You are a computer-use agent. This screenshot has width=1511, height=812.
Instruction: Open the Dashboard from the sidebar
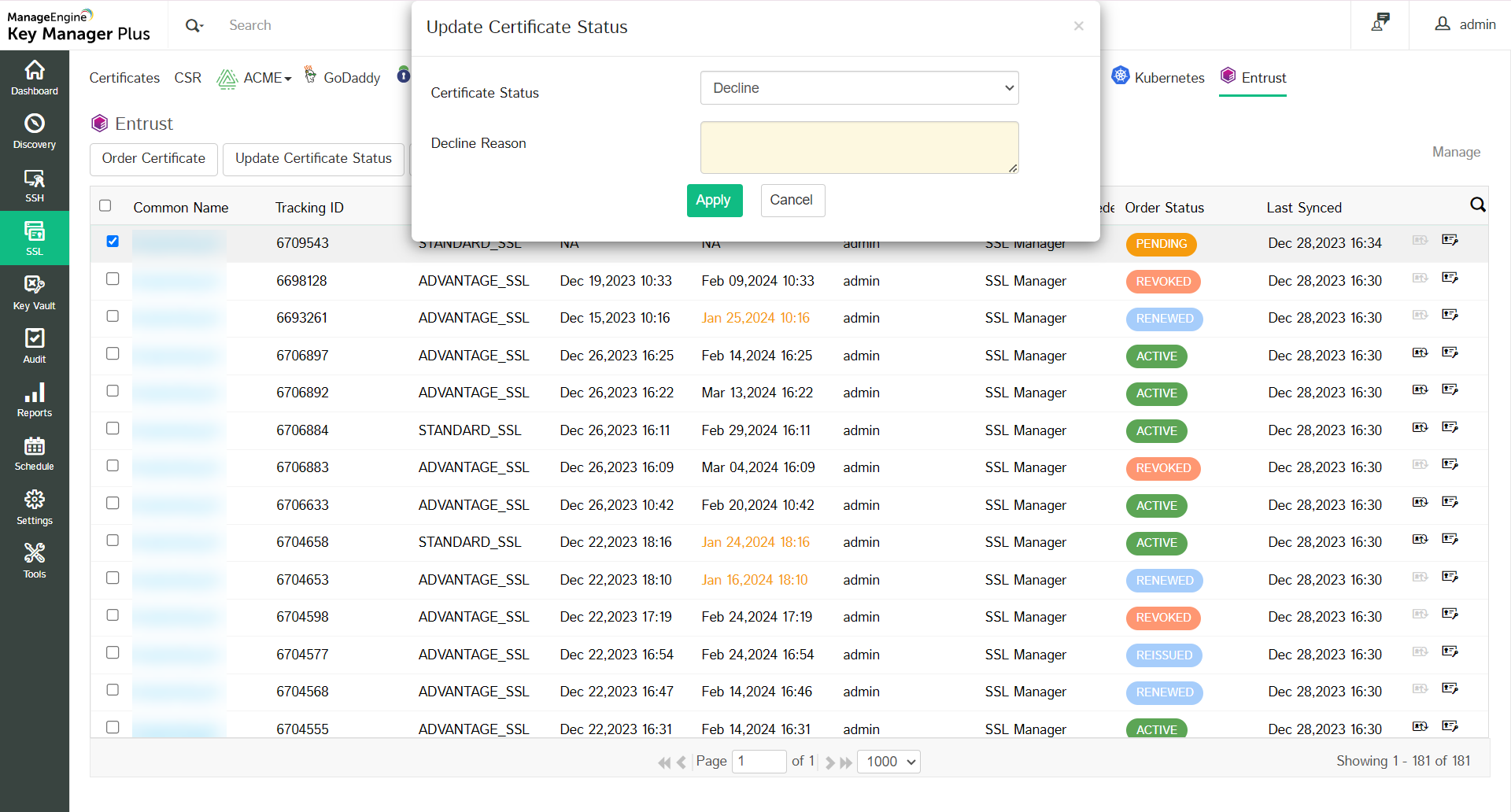35,77
